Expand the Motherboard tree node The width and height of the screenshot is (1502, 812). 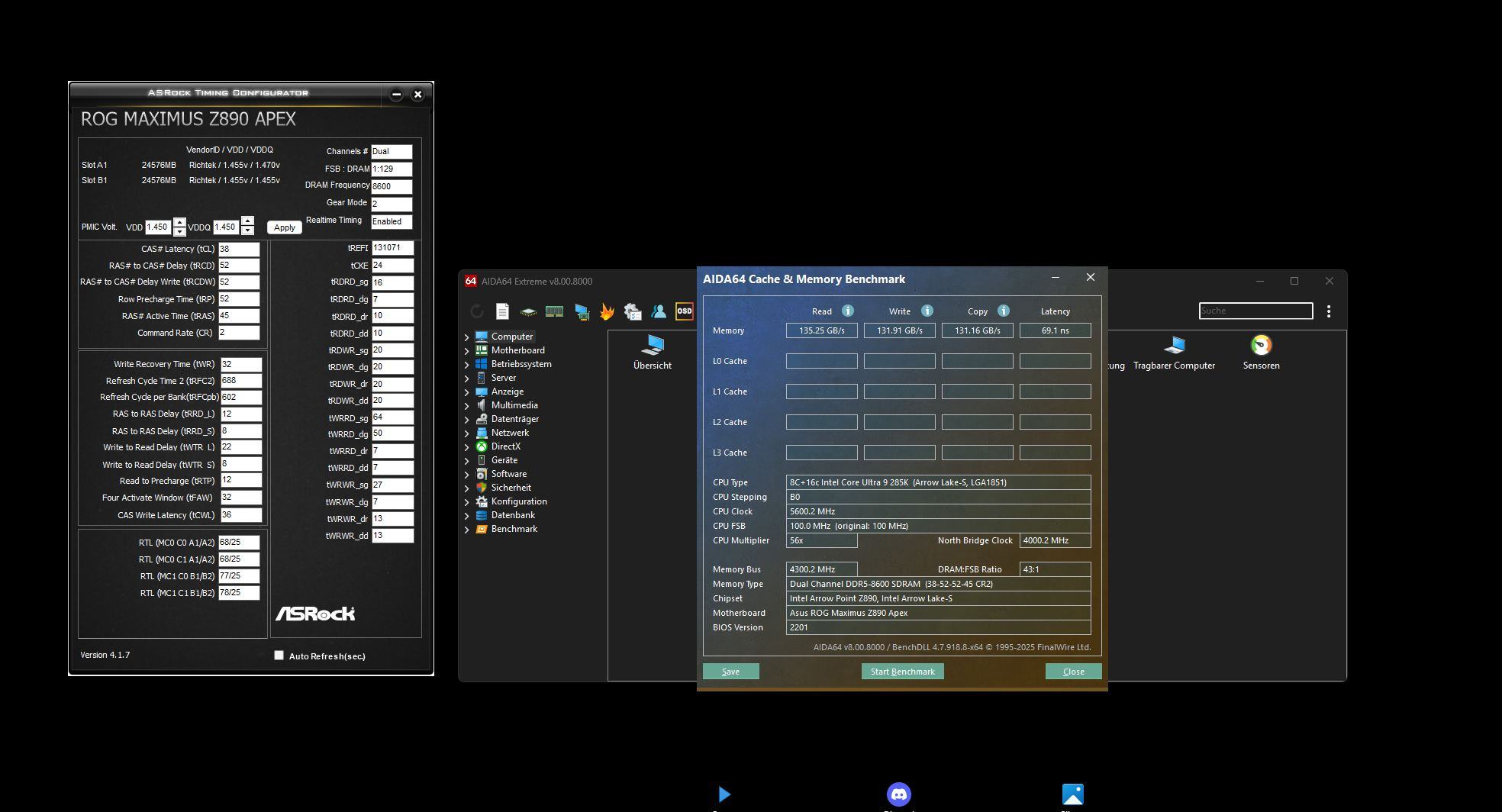click(466, 350)
